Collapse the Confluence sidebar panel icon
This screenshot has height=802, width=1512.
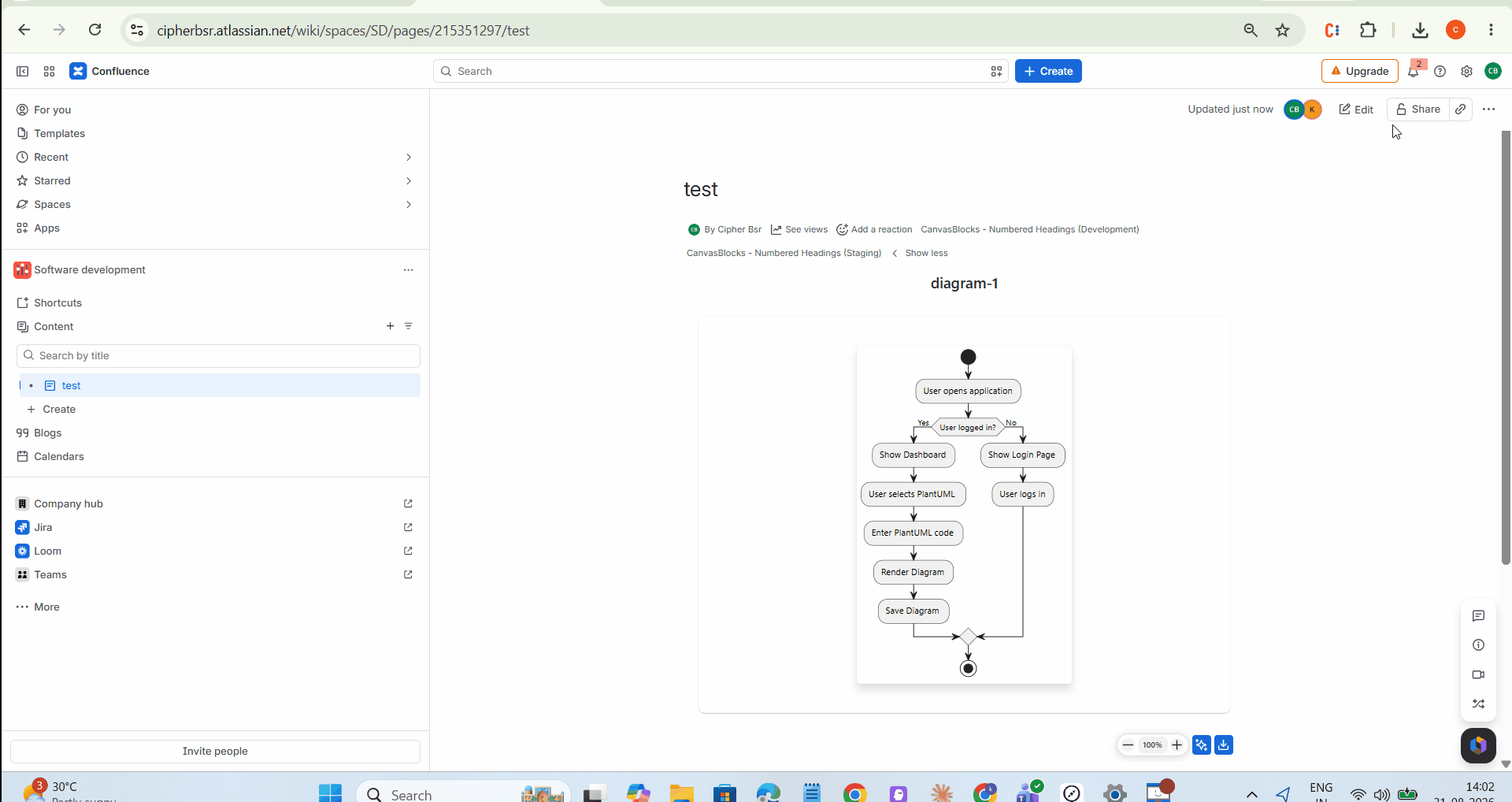pyautogui.click(x=22, y=71)
